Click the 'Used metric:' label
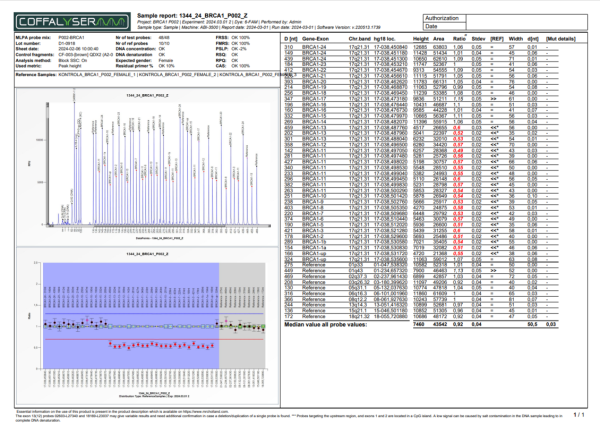 click(28, 66)
